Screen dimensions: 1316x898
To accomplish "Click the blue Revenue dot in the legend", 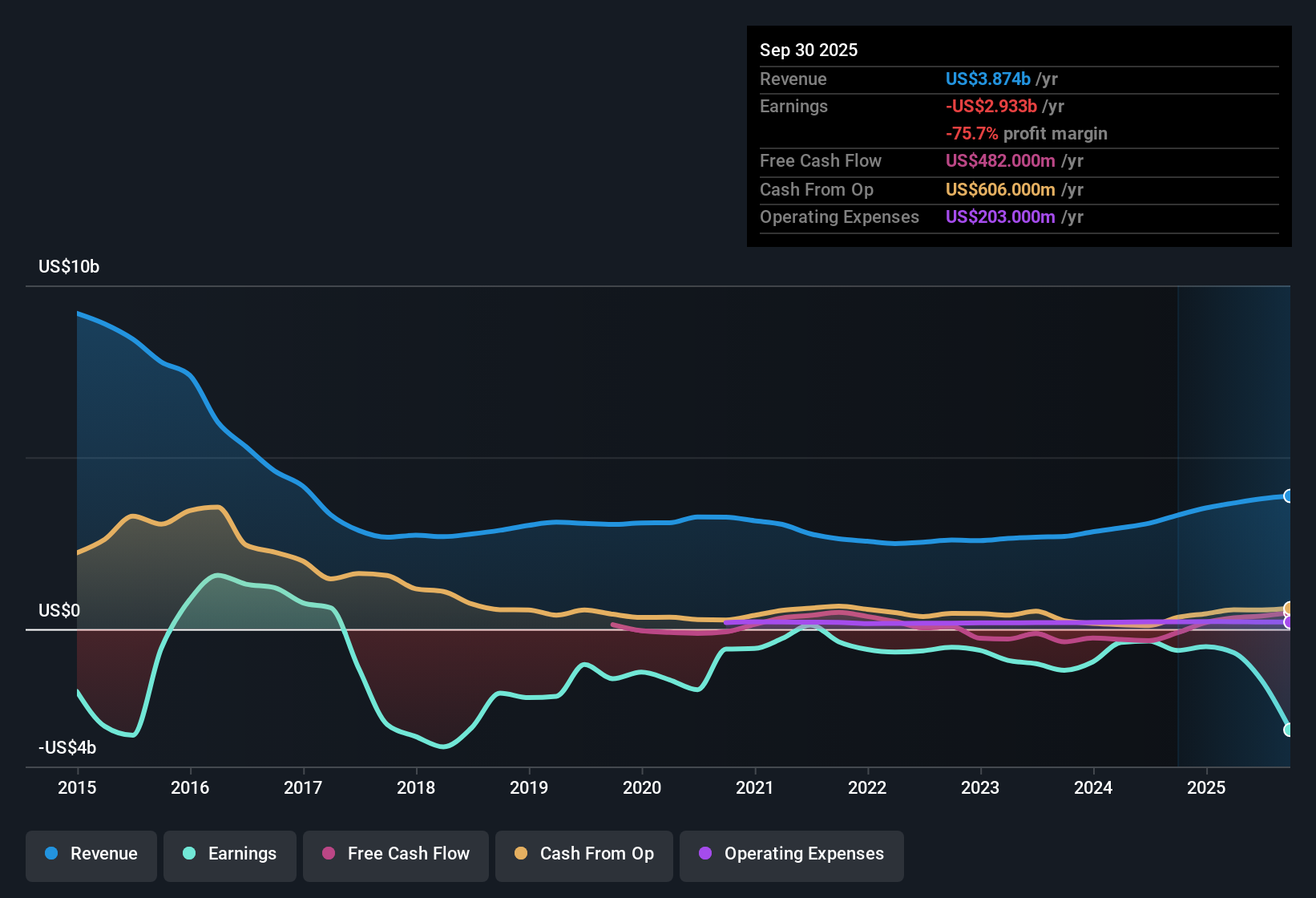I will click(51, 854).
